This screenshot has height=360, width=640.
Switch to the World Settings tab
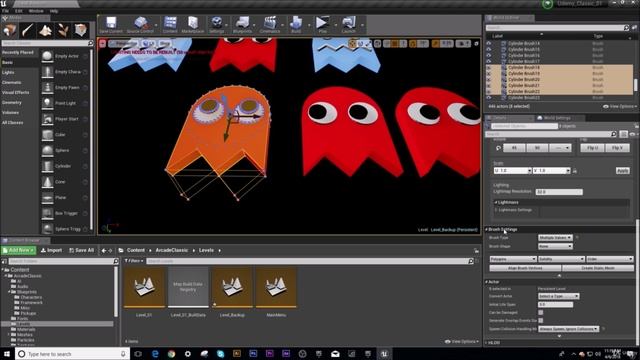point(557,118)
